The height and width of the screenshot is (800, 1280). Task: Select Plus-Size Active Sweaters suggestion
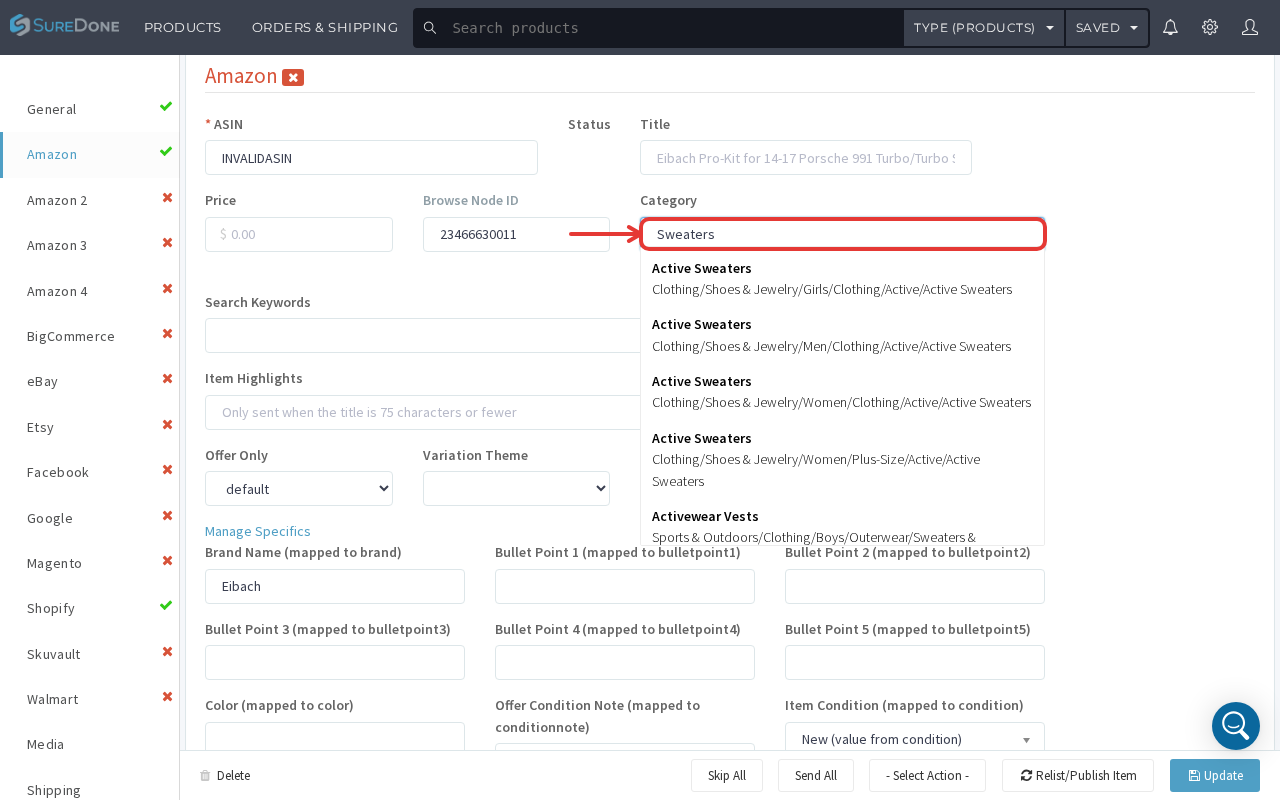[842, 460]
